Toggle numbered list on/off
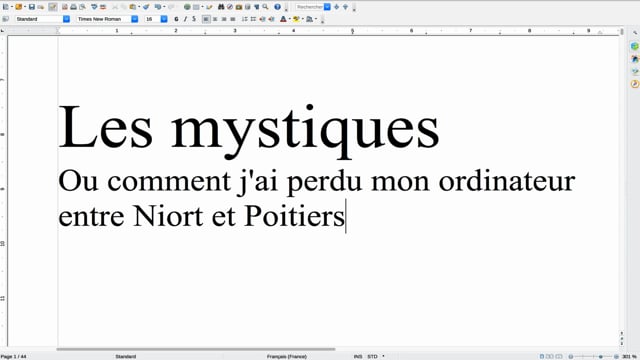Image resolution: width=640 pixels, height=360 pixels. click(244, 19)
